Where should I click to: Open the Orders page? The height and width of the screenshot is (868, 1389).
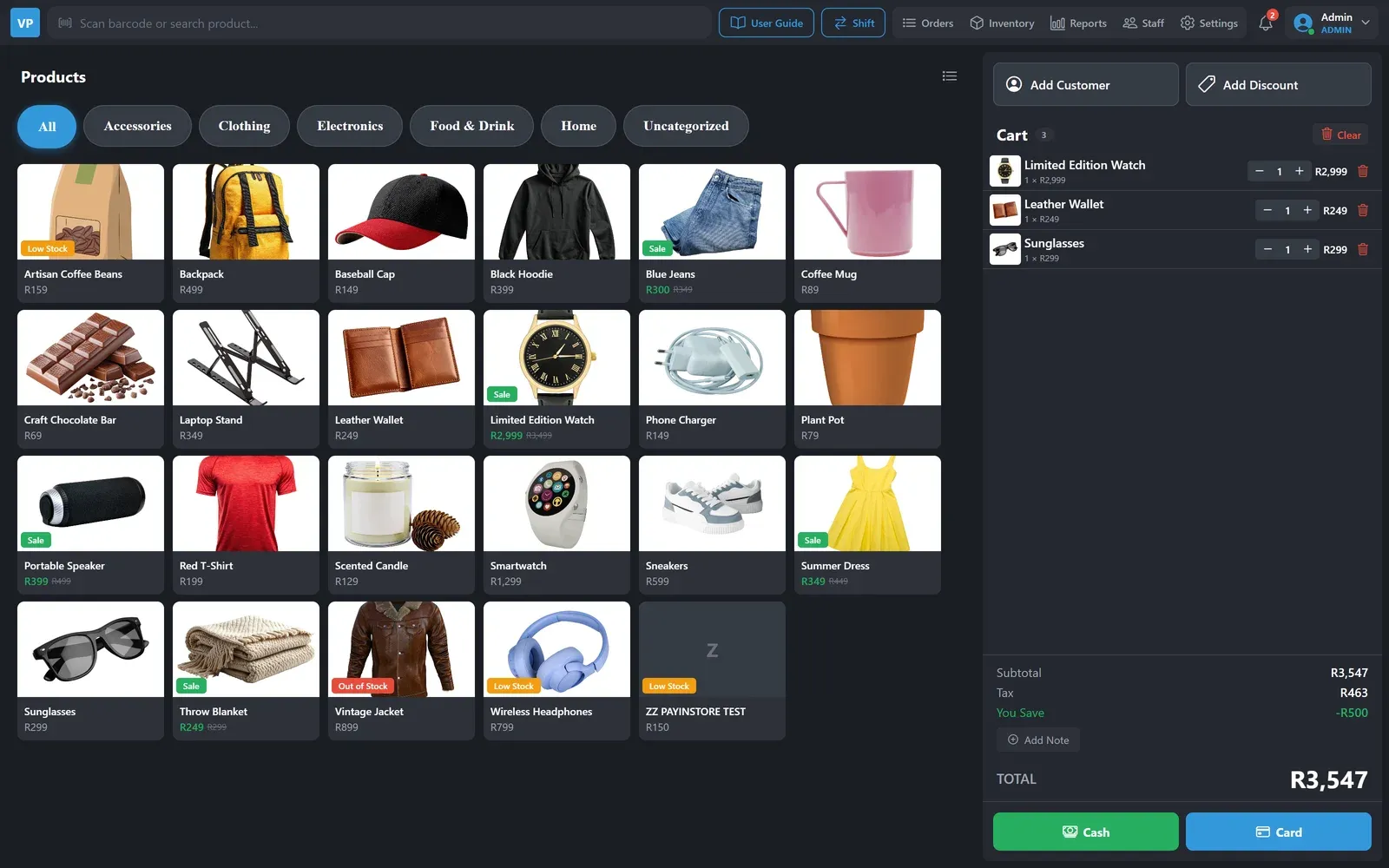[927, 23]
